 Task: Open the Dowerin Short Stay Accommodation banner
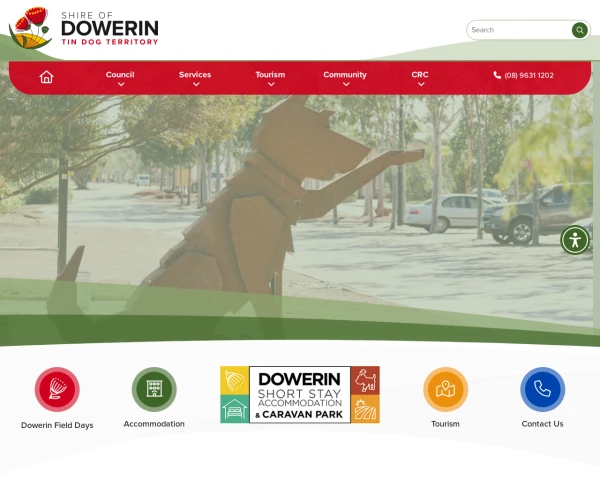click(300, 395)
